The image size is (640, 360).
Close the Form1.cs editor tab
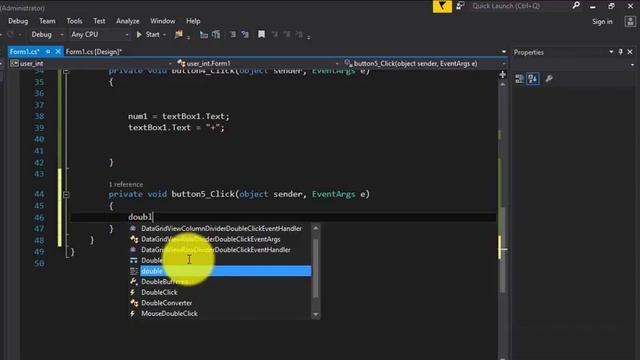[58, 51]
